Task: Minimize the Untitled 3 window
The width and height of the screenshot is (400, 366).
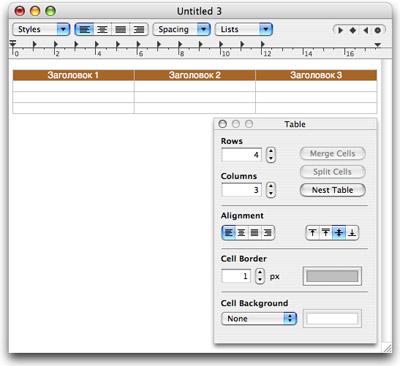Action: (35, 11)
